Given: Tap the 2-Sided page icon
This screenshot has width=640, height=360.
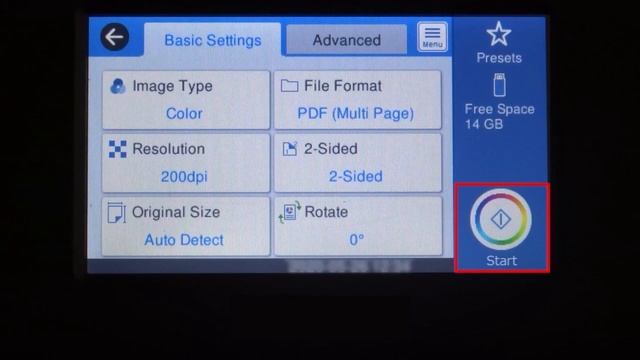Looking at the screenshot, I should [289, 149].
